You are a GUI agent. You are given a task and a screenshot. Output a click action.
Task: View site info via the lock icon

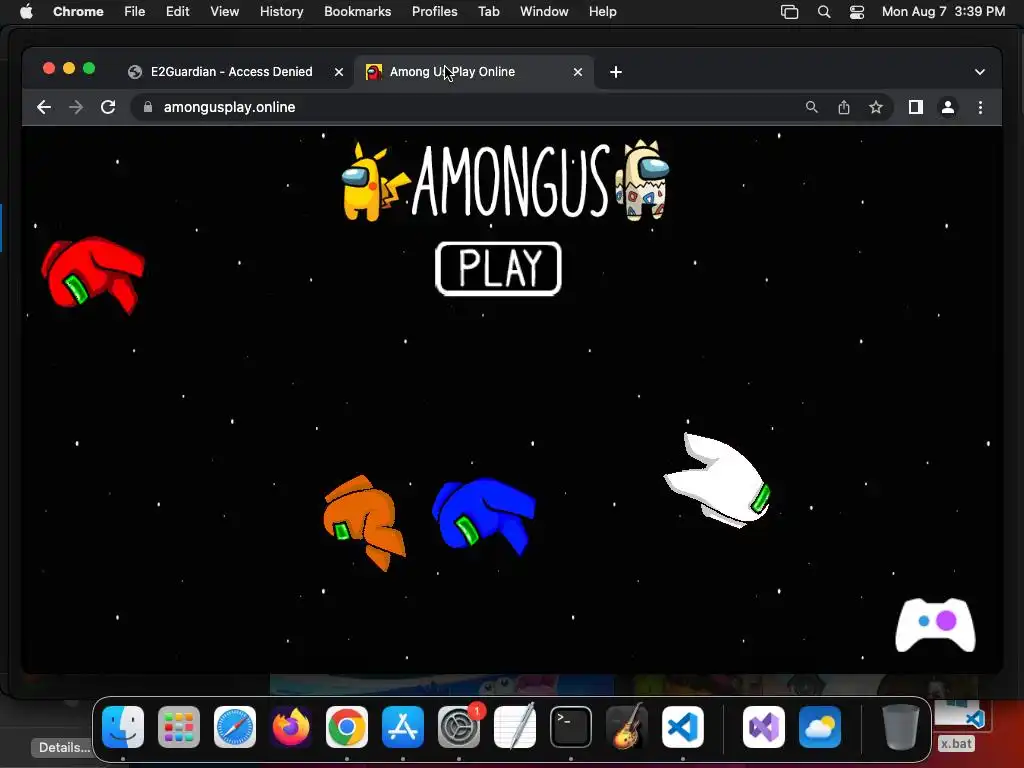148,107
